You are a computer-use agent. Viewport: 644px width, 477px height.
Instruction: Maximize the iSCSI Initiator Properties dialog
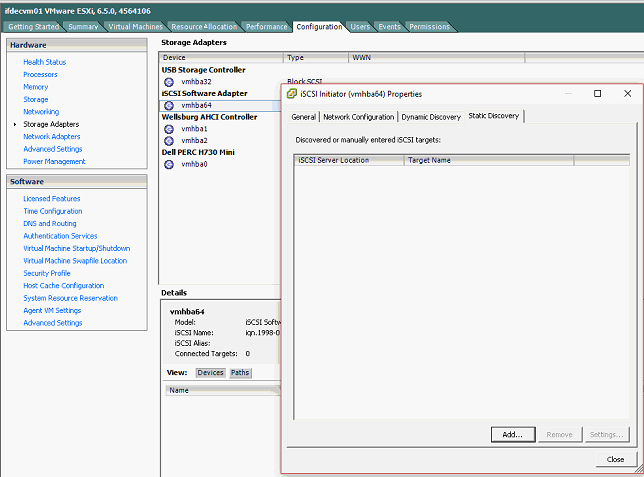597,94
